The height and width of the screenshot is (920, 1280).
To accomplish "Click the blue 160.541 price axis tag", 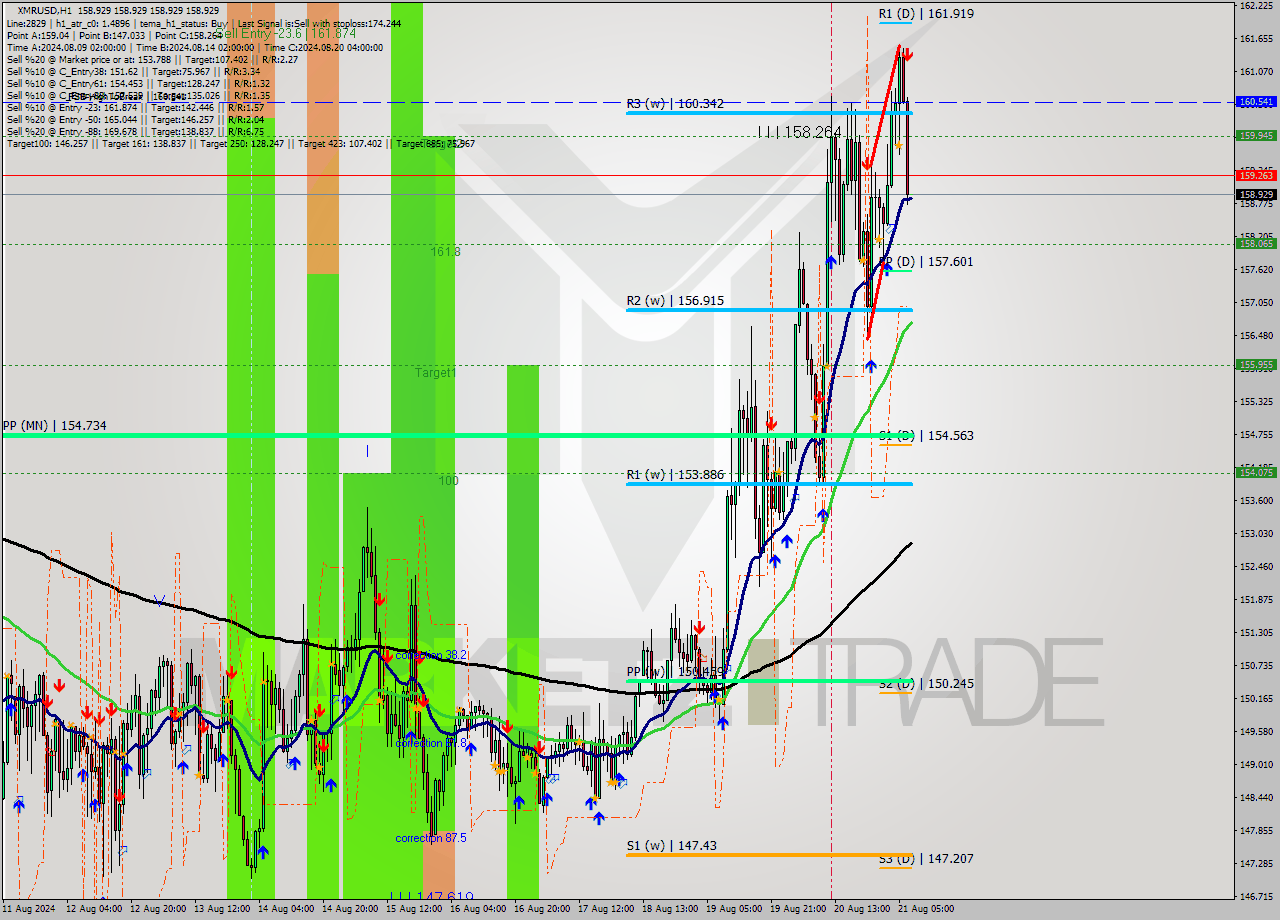I will [x=1256, y=102].
